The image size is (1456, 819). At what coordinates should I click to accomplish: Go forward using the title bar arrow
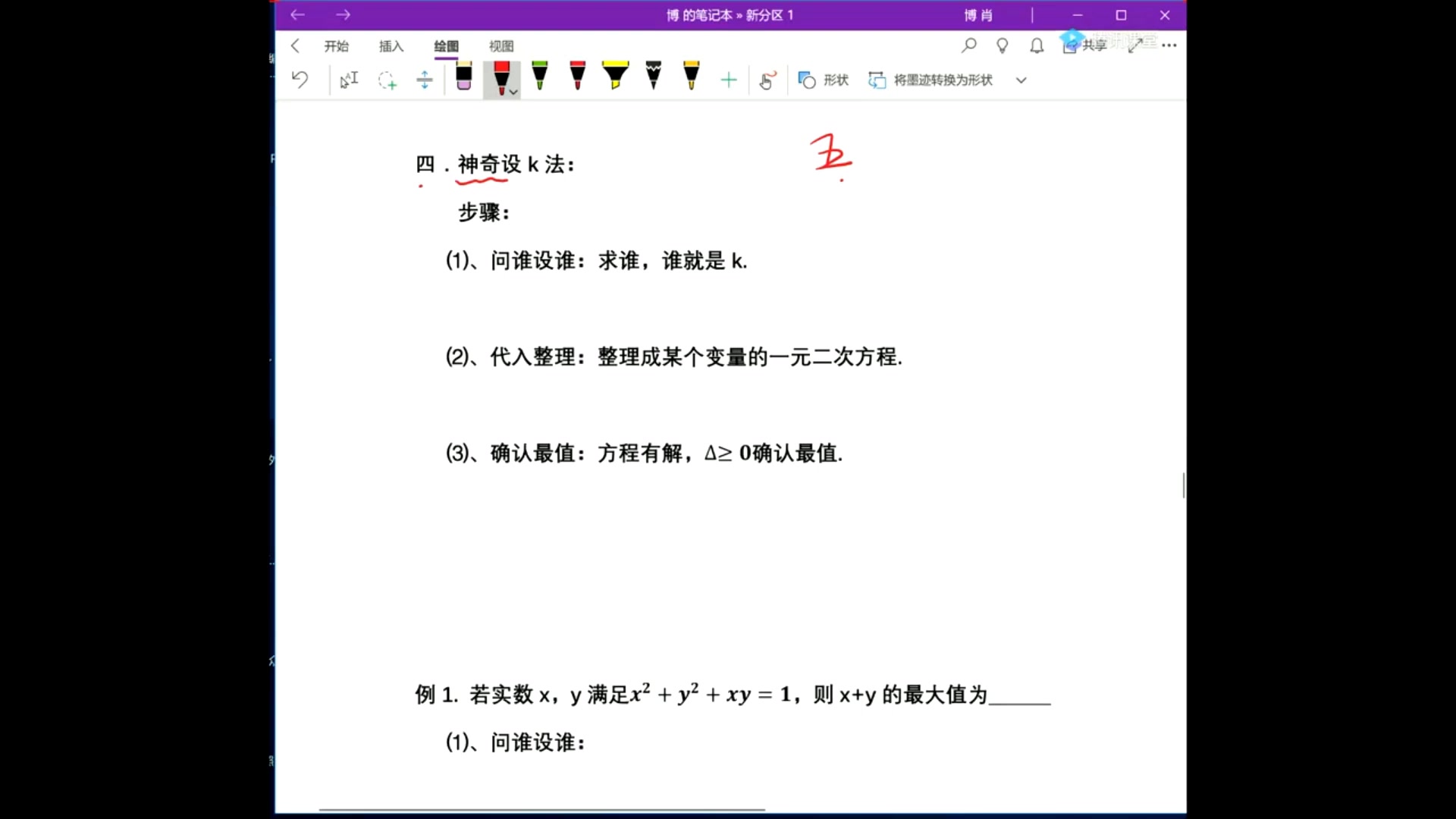343,14
